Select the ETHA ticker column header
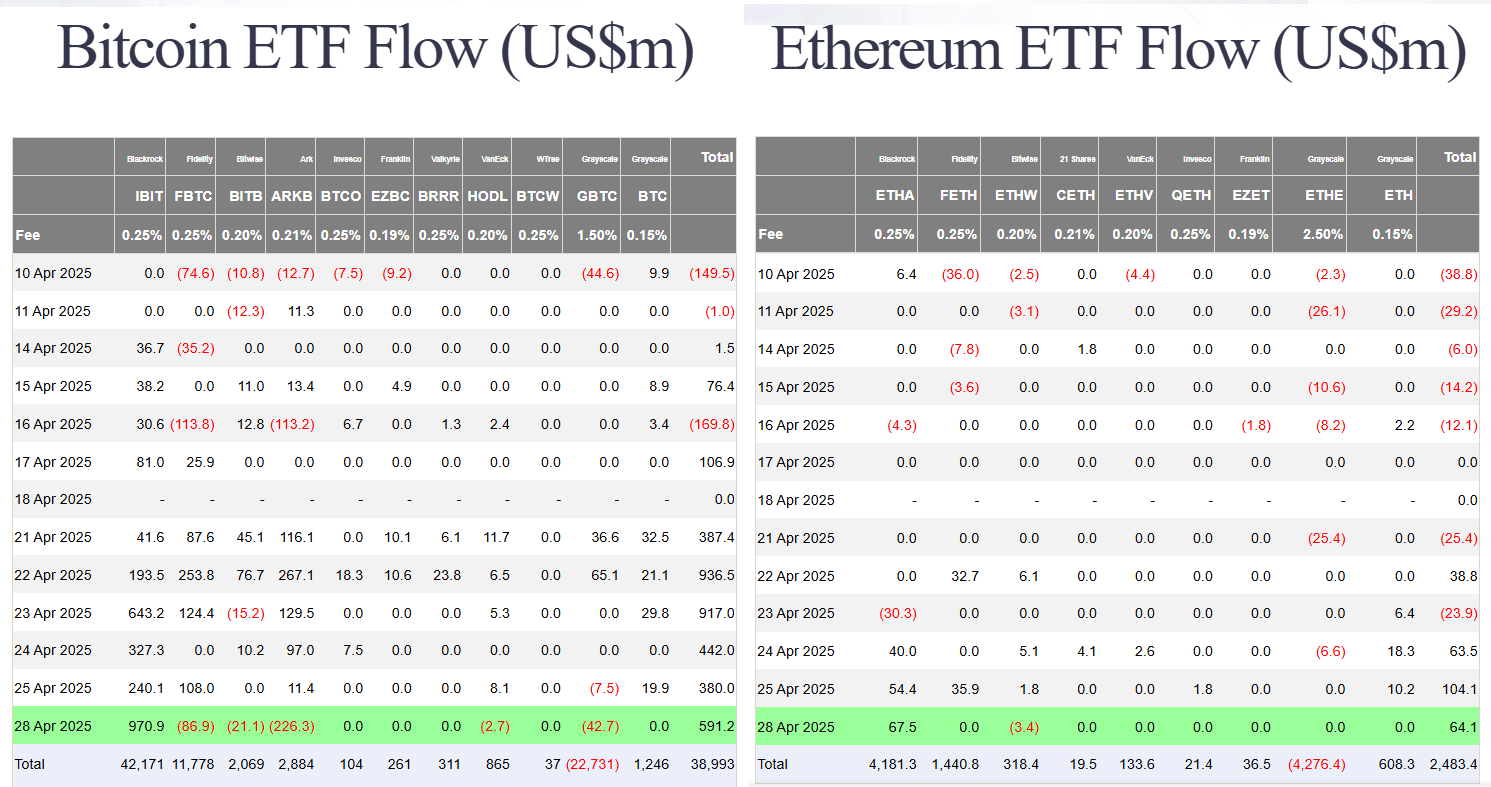The height and width of the screenshot is (787, 1491). tap(894, 195)
